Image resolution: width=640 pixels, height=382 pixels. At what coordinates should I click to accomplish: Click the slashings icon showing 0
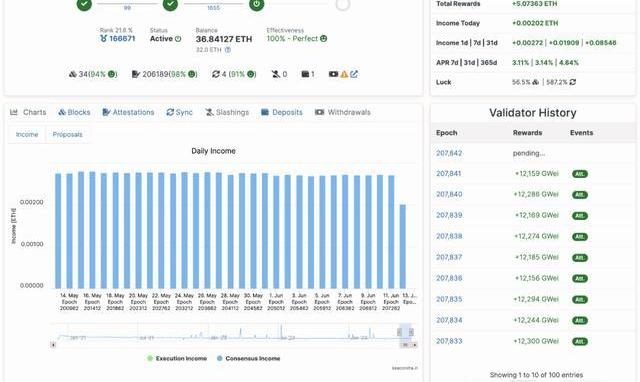point(276,74)
